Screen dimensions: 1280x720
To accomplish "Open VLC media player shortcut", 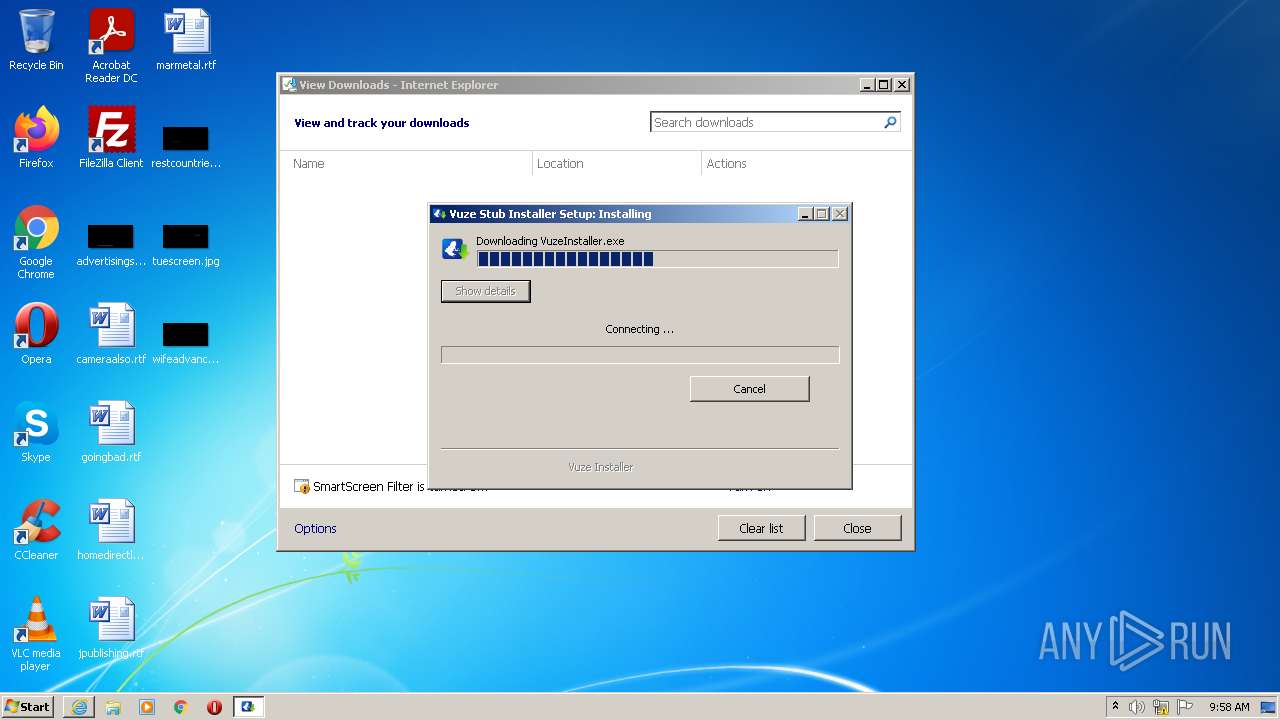I will tap(36, 634).
